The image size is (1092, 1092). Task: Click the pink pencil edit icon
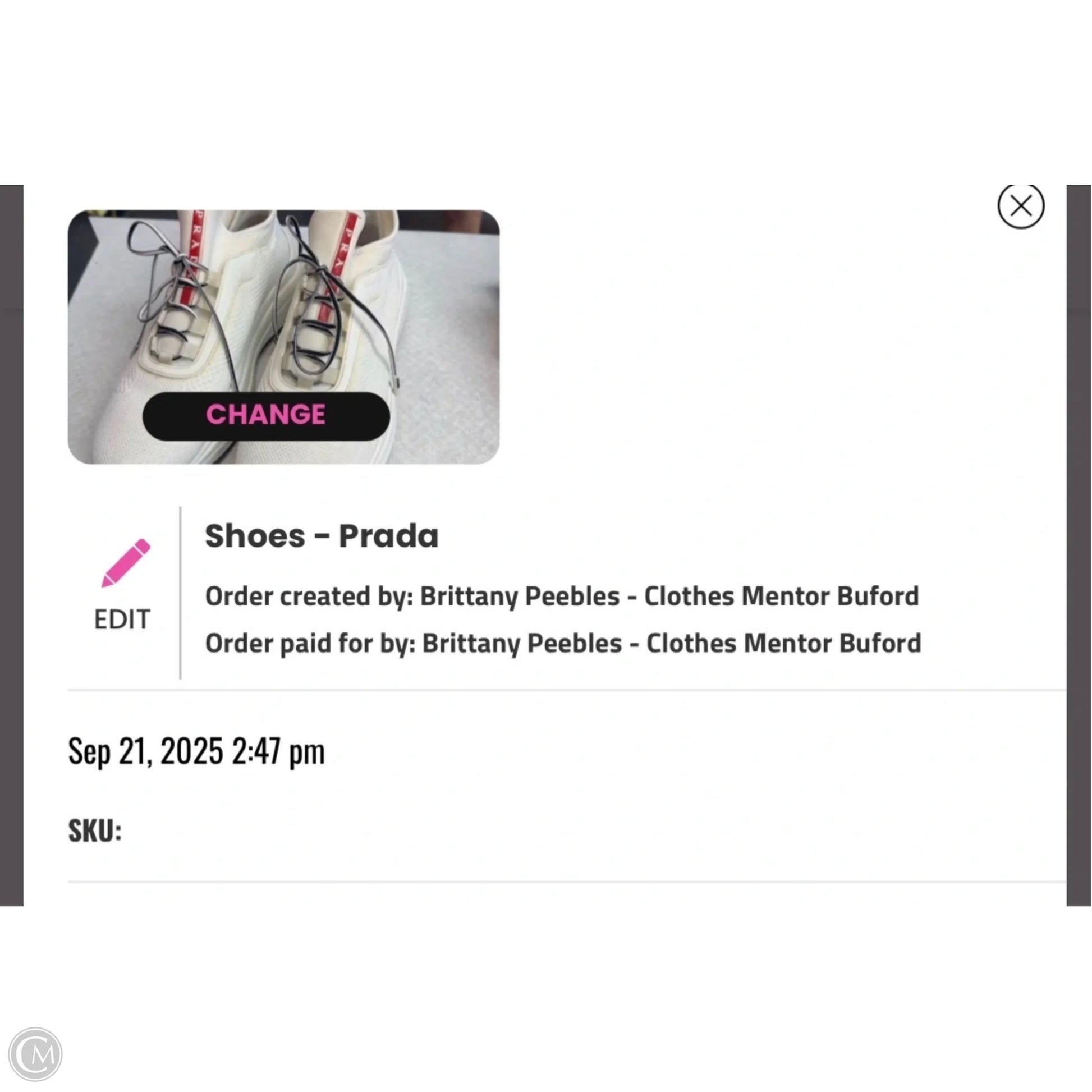(x=126, y=563)
